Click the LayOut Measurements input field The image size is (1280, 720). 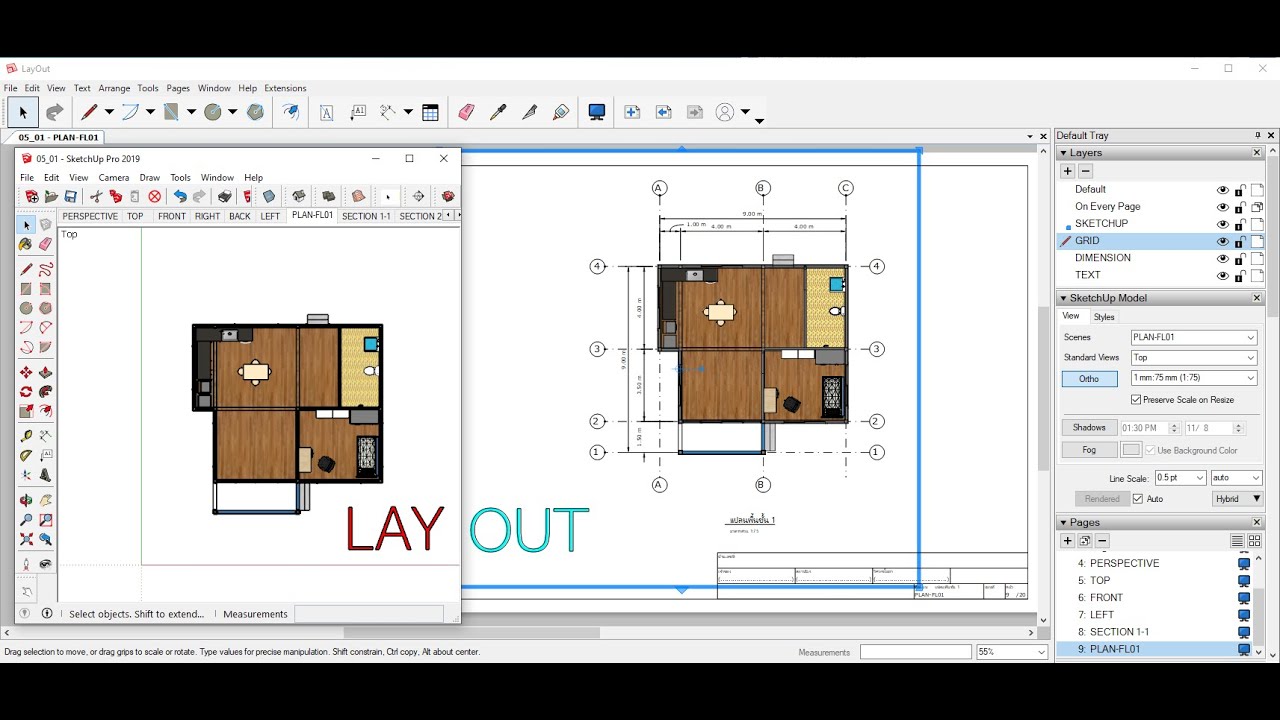916,652
